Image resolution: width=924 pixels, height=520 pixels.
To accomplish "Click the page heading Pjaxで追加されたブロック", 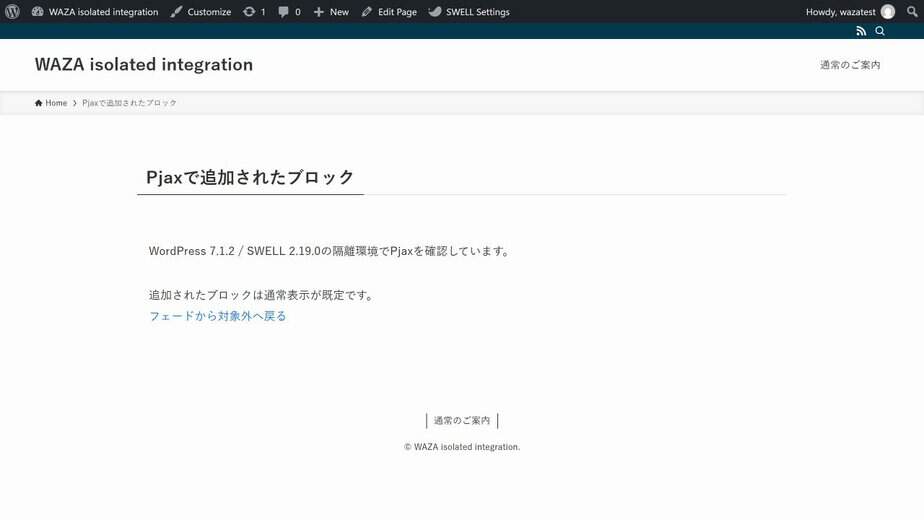I will (x=250, y=177).
